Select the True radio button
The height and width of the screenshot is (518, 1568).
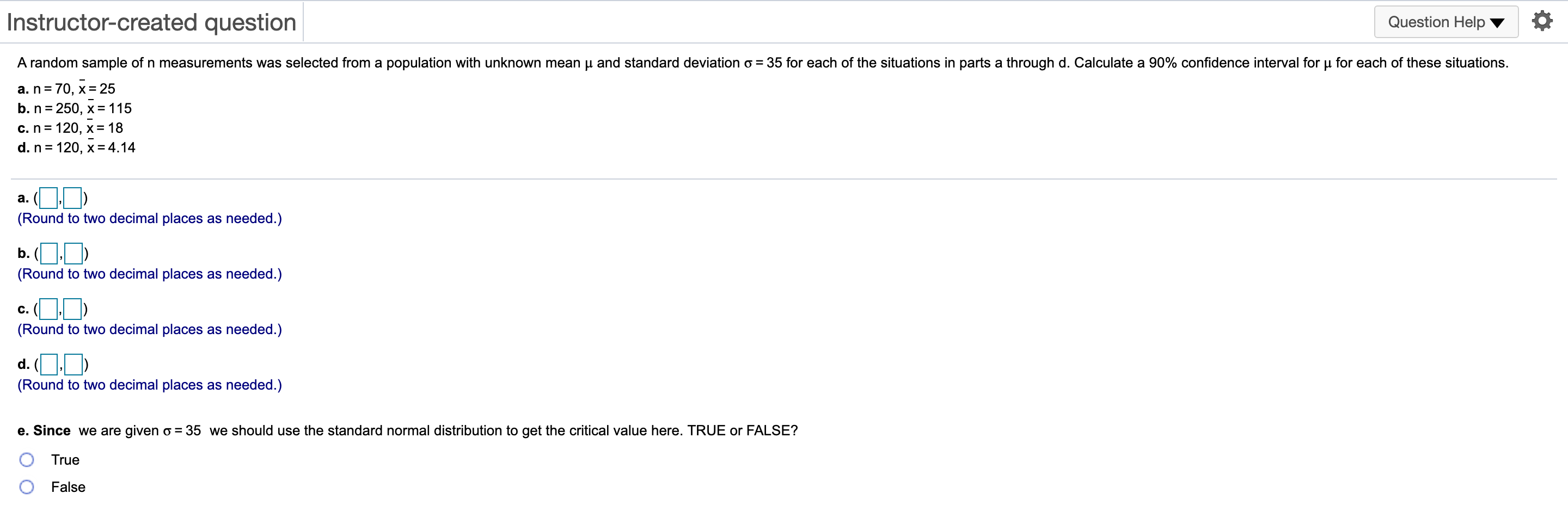(x=27, y=460)
